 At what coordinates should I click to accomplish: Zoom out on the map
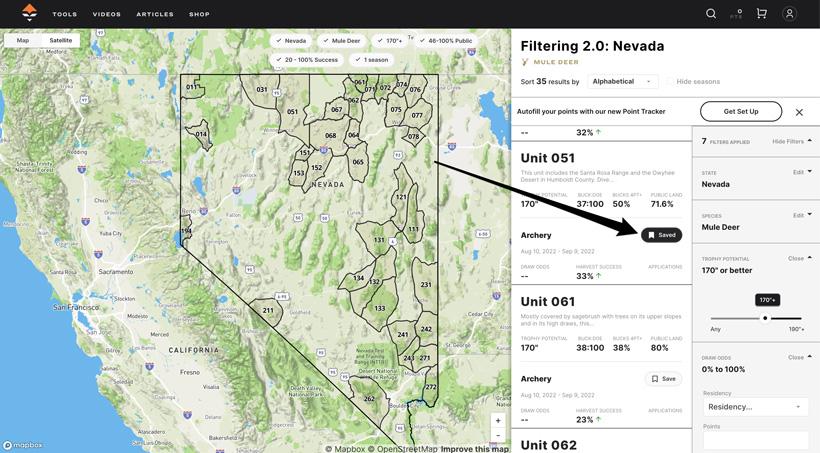coord(498,436)
